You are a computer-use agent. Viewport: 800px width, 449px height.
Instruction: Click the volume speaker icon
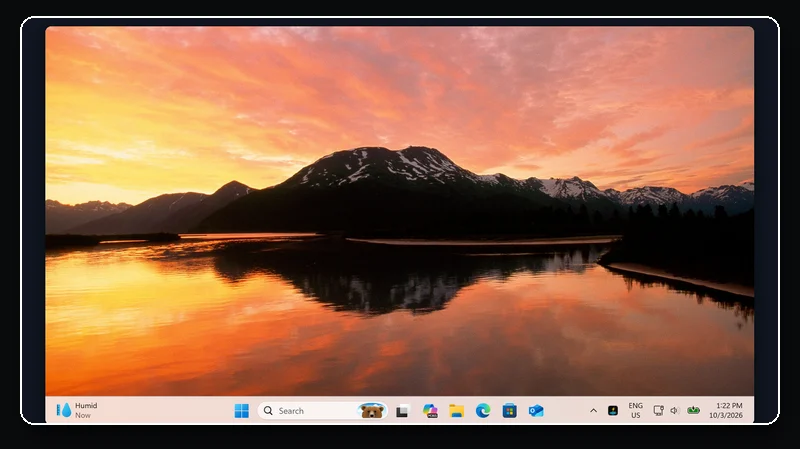click(674, 411)
